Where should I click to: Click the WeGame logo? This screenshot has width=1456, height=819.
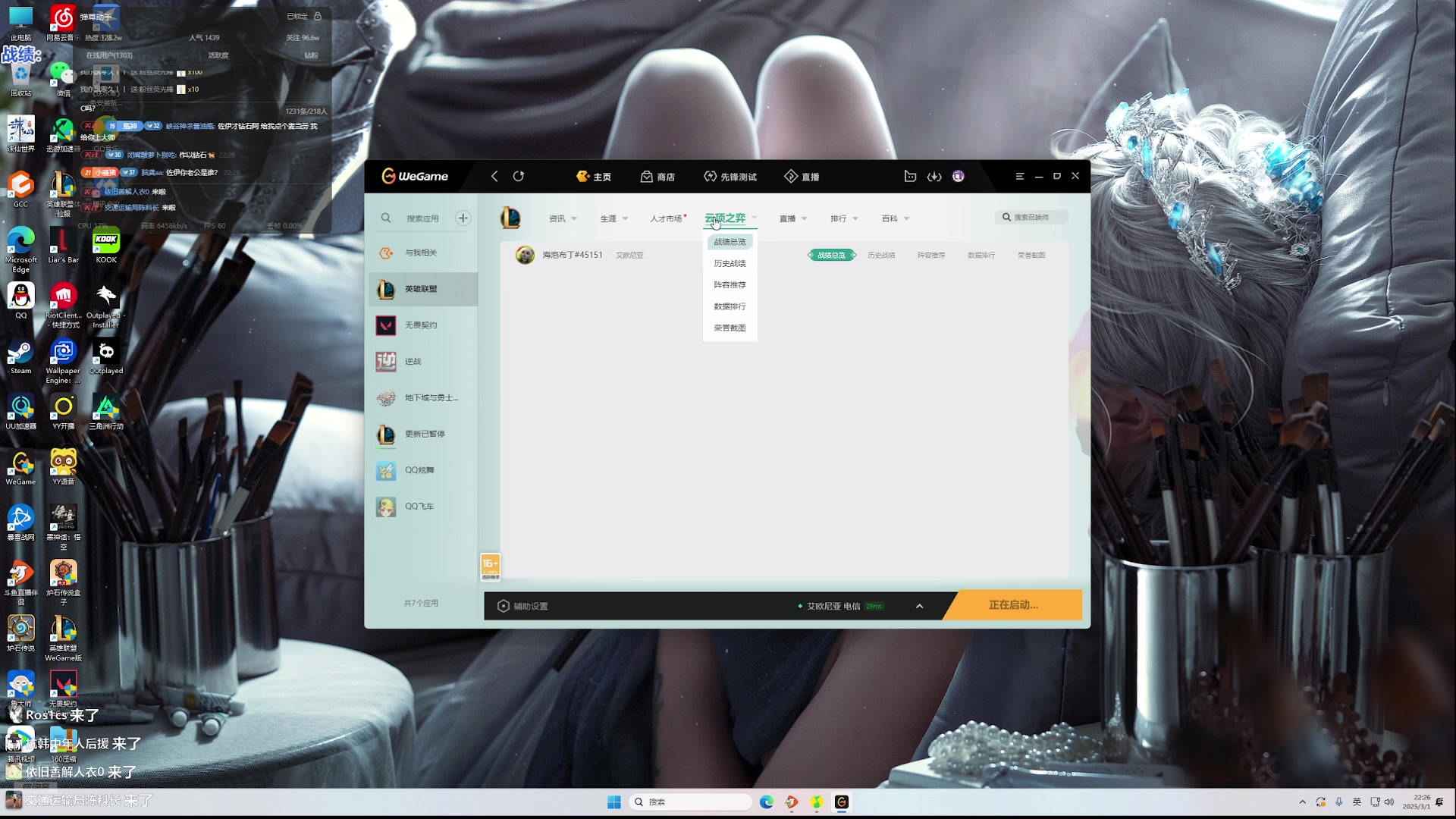(415, 176)
